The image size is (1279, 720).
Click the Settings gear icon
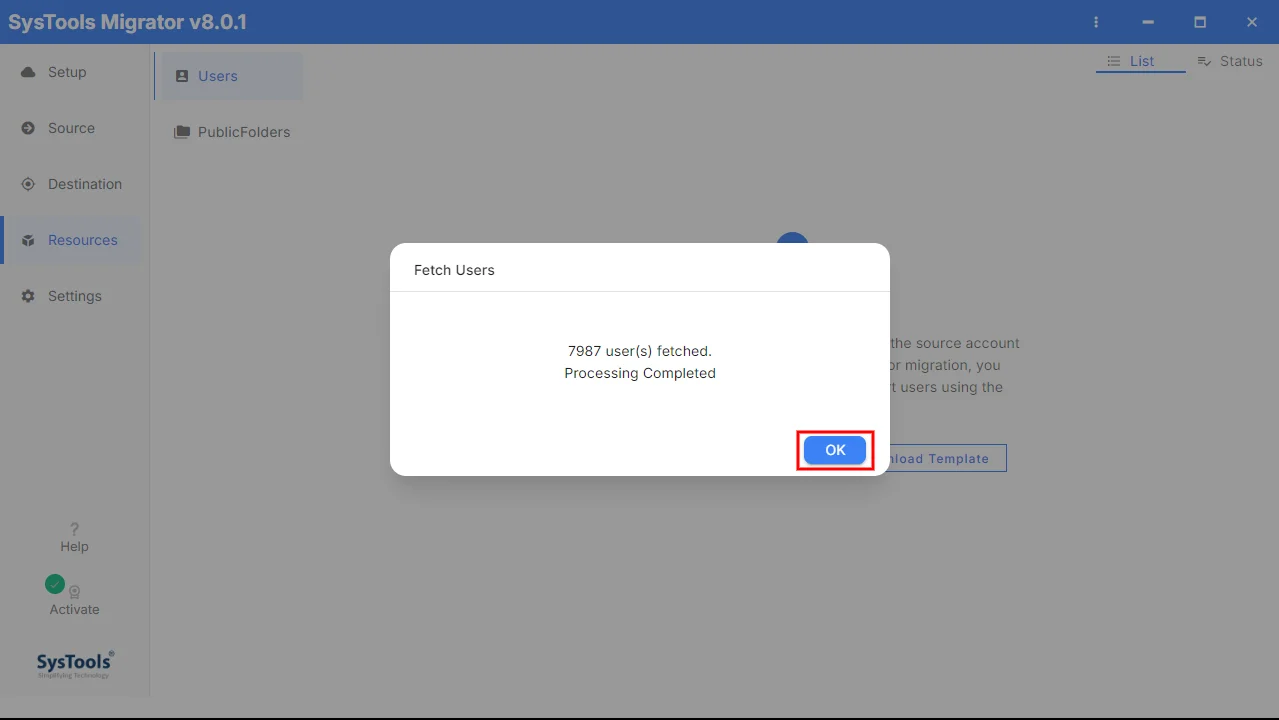pos(28,296)
